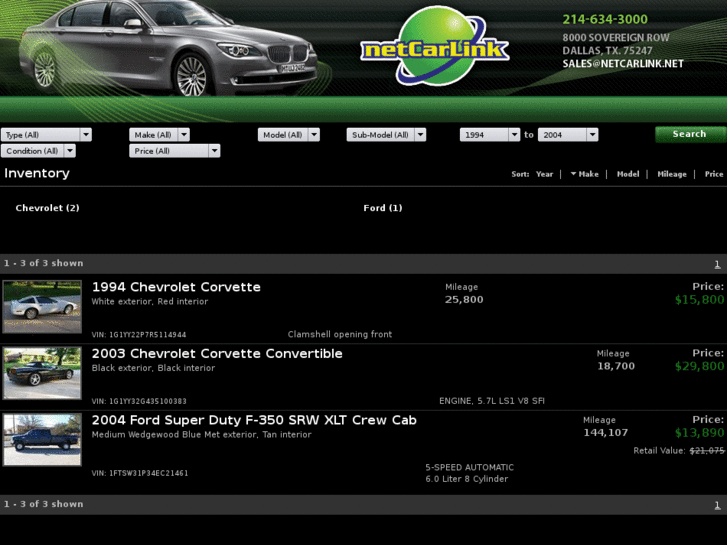
Task: Open the Make (All) dropdown
Action: (x=159, y=135)
